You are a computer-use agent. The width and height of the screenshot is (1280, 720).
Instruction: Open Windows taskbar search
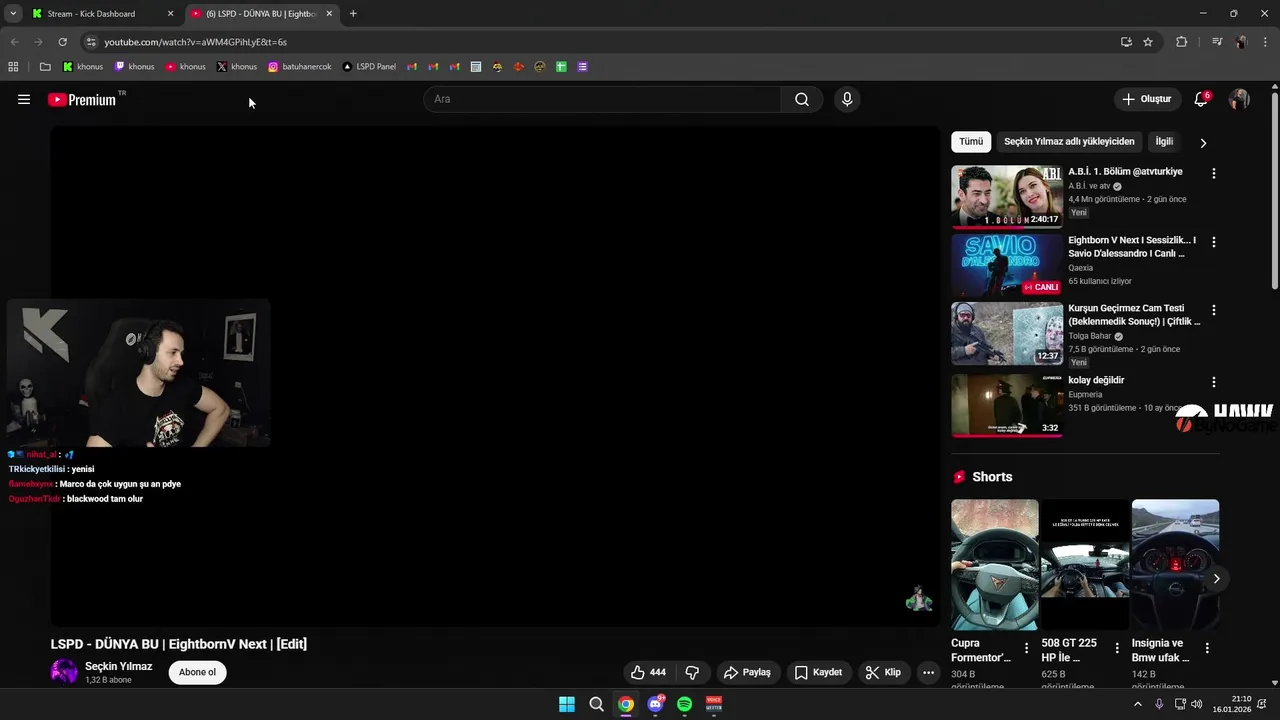[596, 704]
